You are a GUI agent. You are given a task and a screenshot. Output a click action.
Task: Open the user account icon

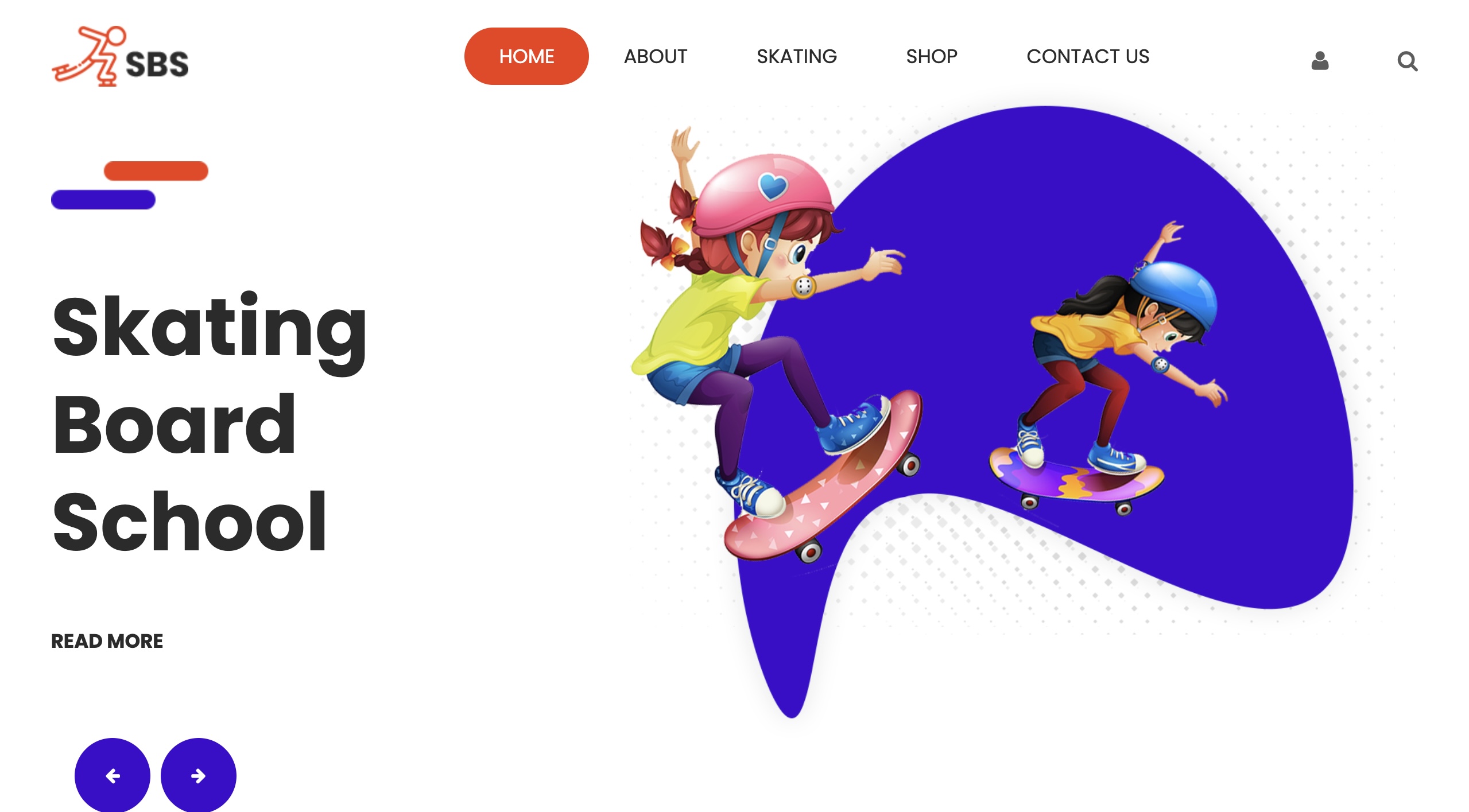[x=1320, y=60]
